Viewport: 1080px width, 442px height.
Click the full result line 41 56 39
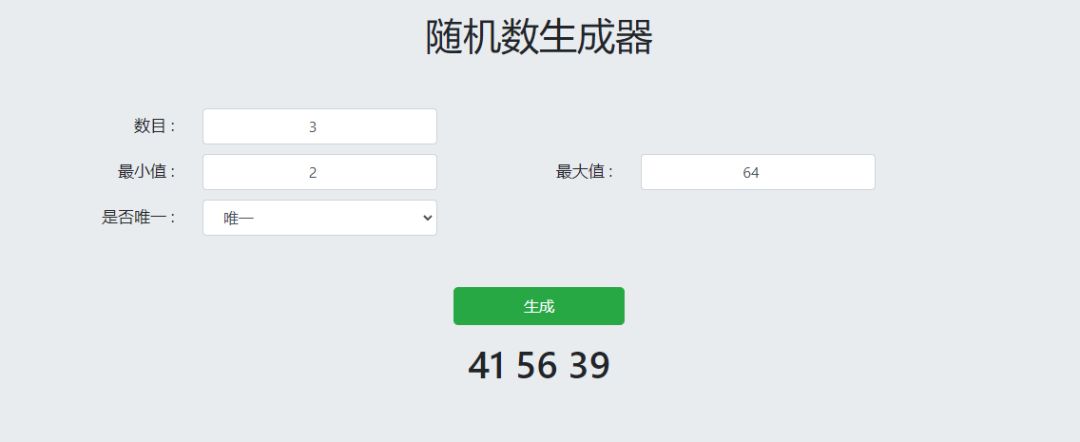pyautogui.click(x=538, y=366)
